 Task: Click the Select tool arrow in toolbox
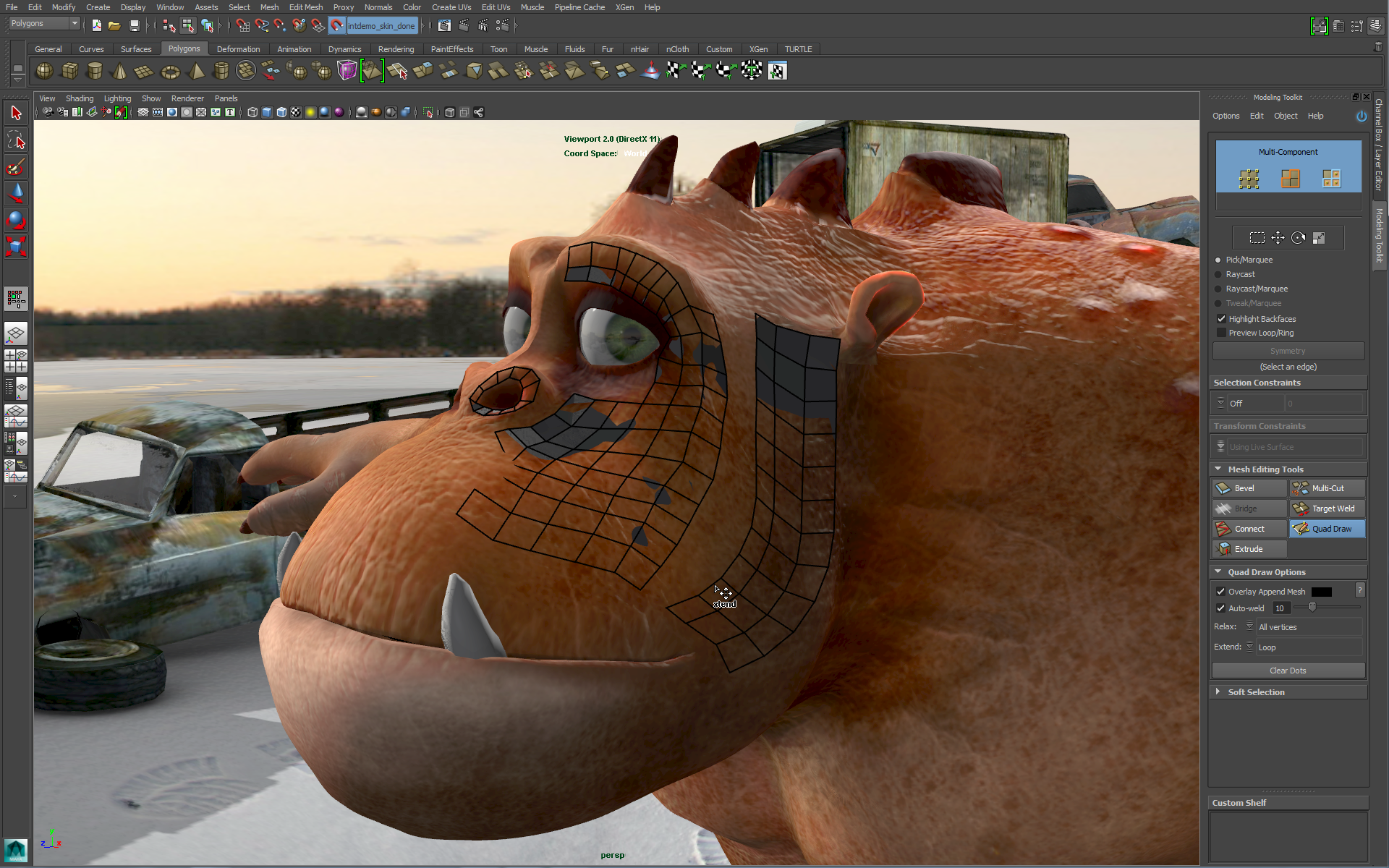[x=16, y=113]
